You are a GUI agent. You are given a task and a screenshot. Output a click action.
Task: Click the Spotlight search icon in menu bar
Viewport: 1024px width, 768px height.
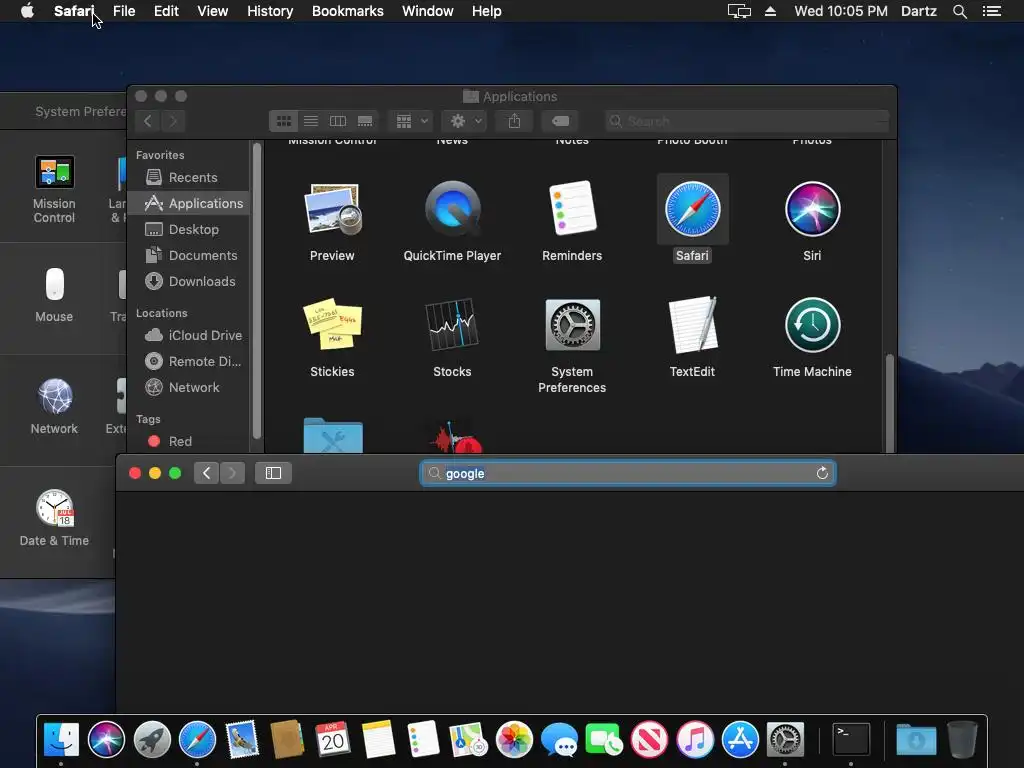click(959, 11)
